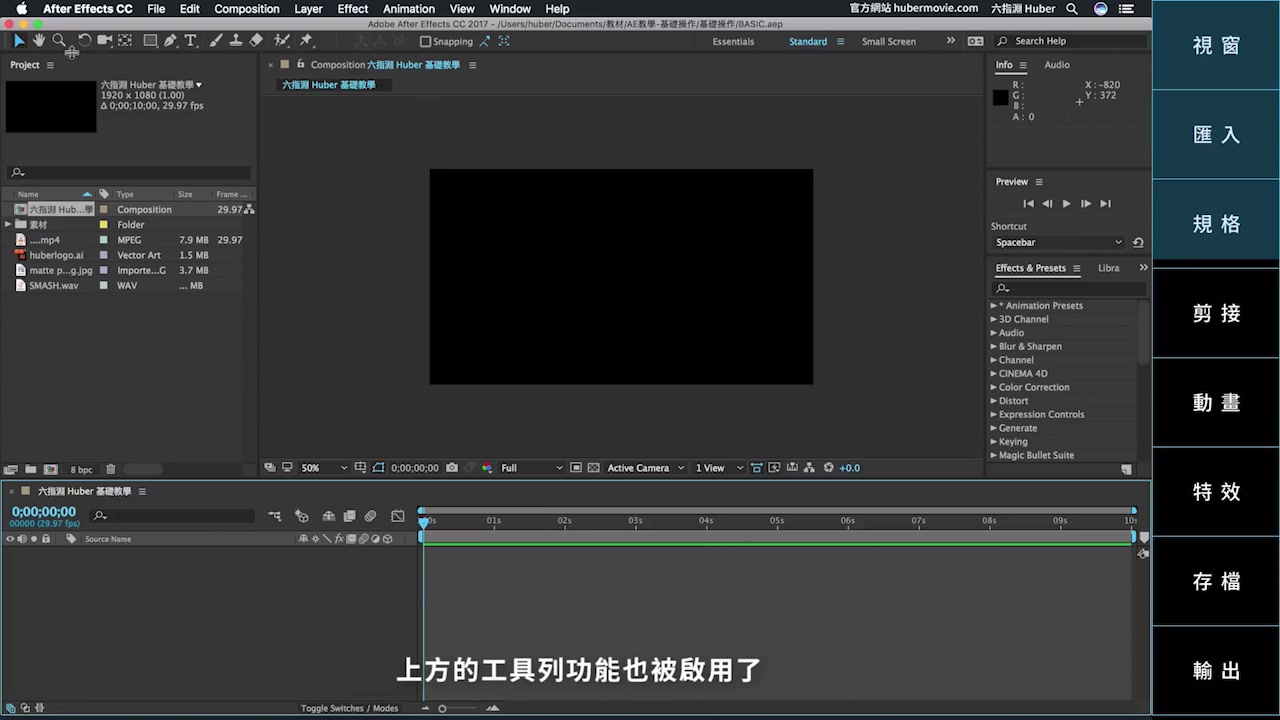This screenshot has width=1280, height=720.
Task: Open the Animation menu
Action: point(408,8)
